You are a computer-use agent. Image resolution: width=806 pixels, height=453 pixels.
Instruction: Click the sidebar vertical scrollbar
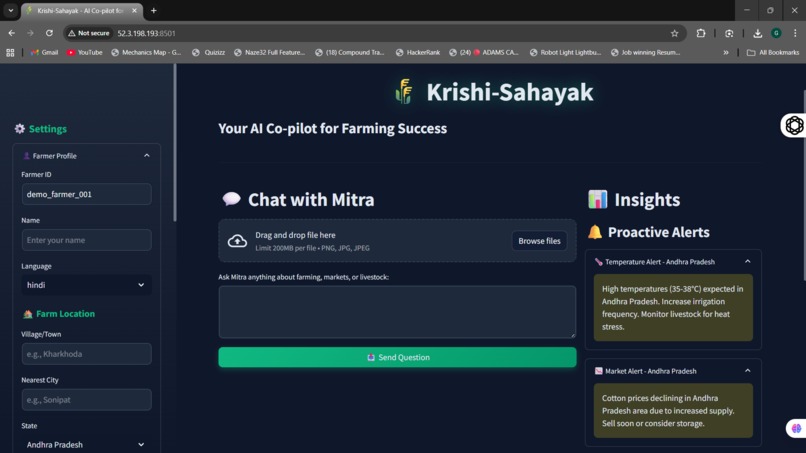(x=175, y=144)
